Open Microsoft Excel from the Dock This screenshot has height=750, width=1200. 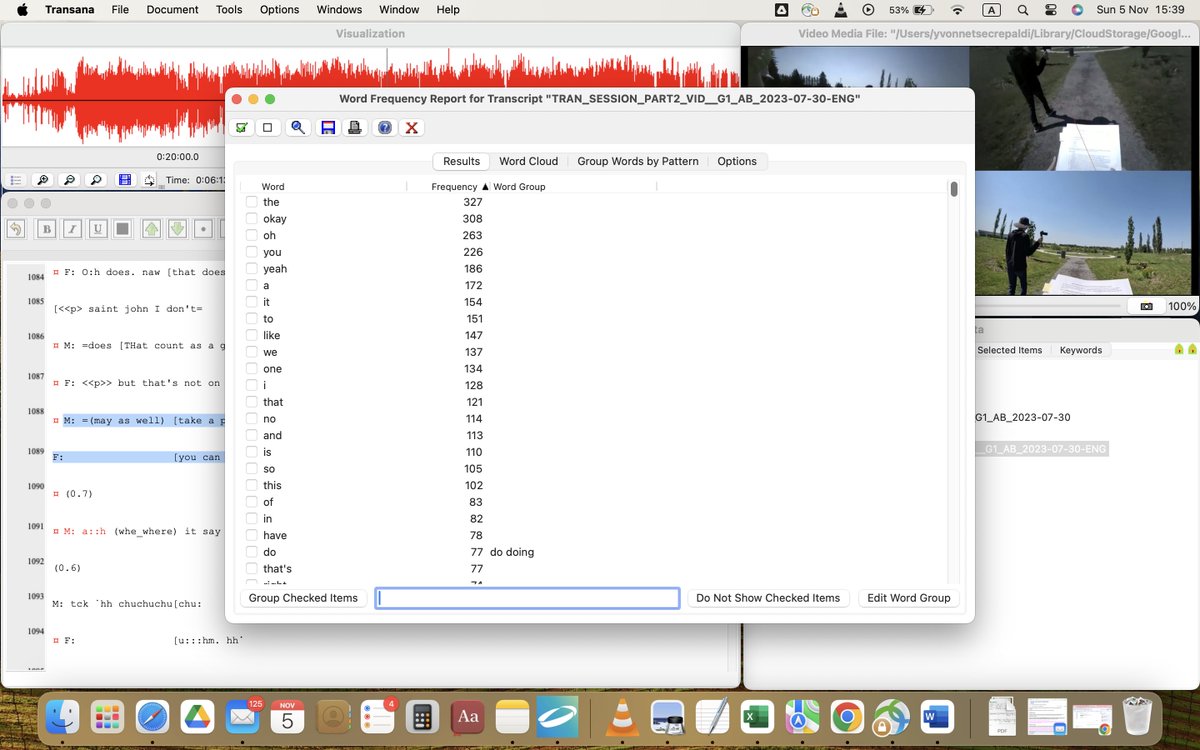click(x=756, y=716)
